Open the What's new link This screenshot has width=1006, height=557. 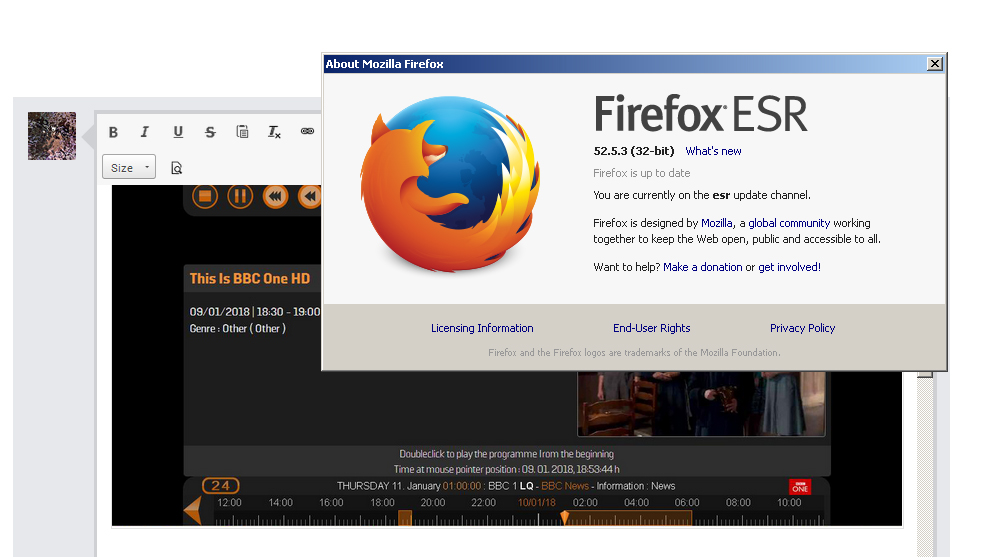pyautogui.click(x=713, y=151)
